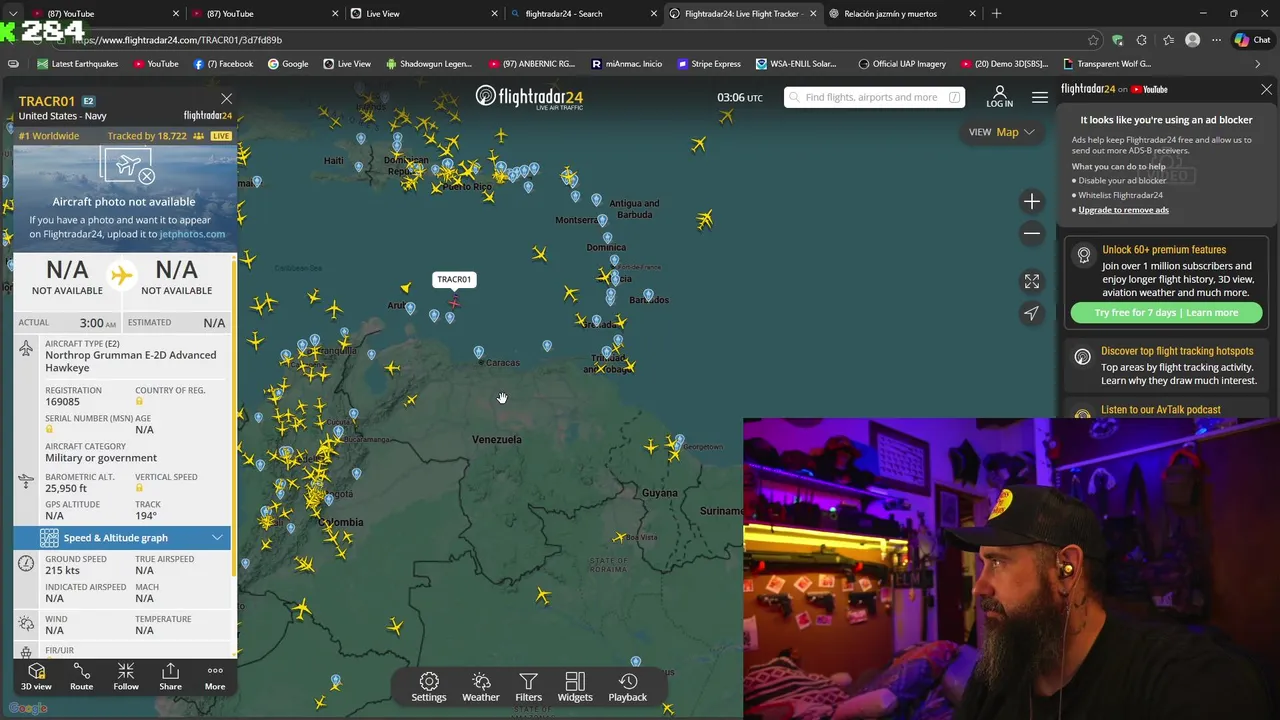
Task: Open the Share option
Action: [170, 676]
